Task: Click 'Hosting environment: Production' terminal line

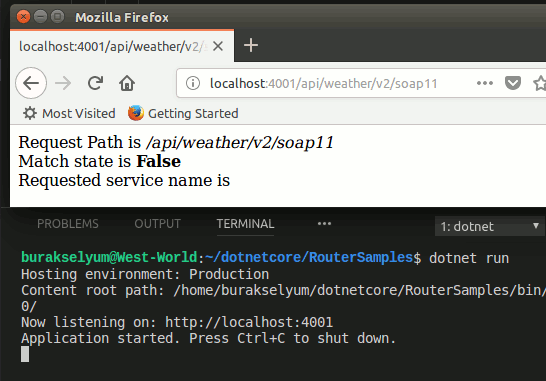Action: [145, 274]
